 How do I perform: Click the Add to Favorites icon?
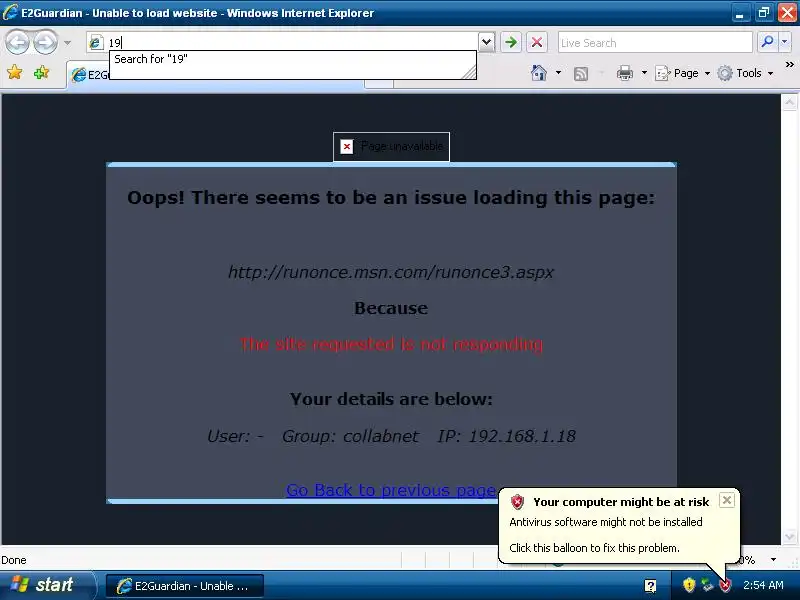(x=41, y=73)
